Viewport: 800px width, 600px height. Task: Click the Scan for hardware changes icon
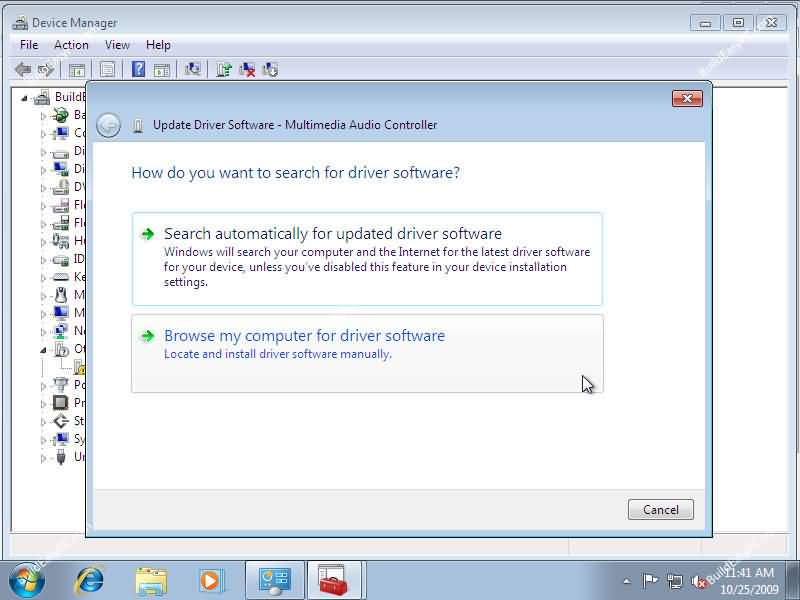(192, 69)
